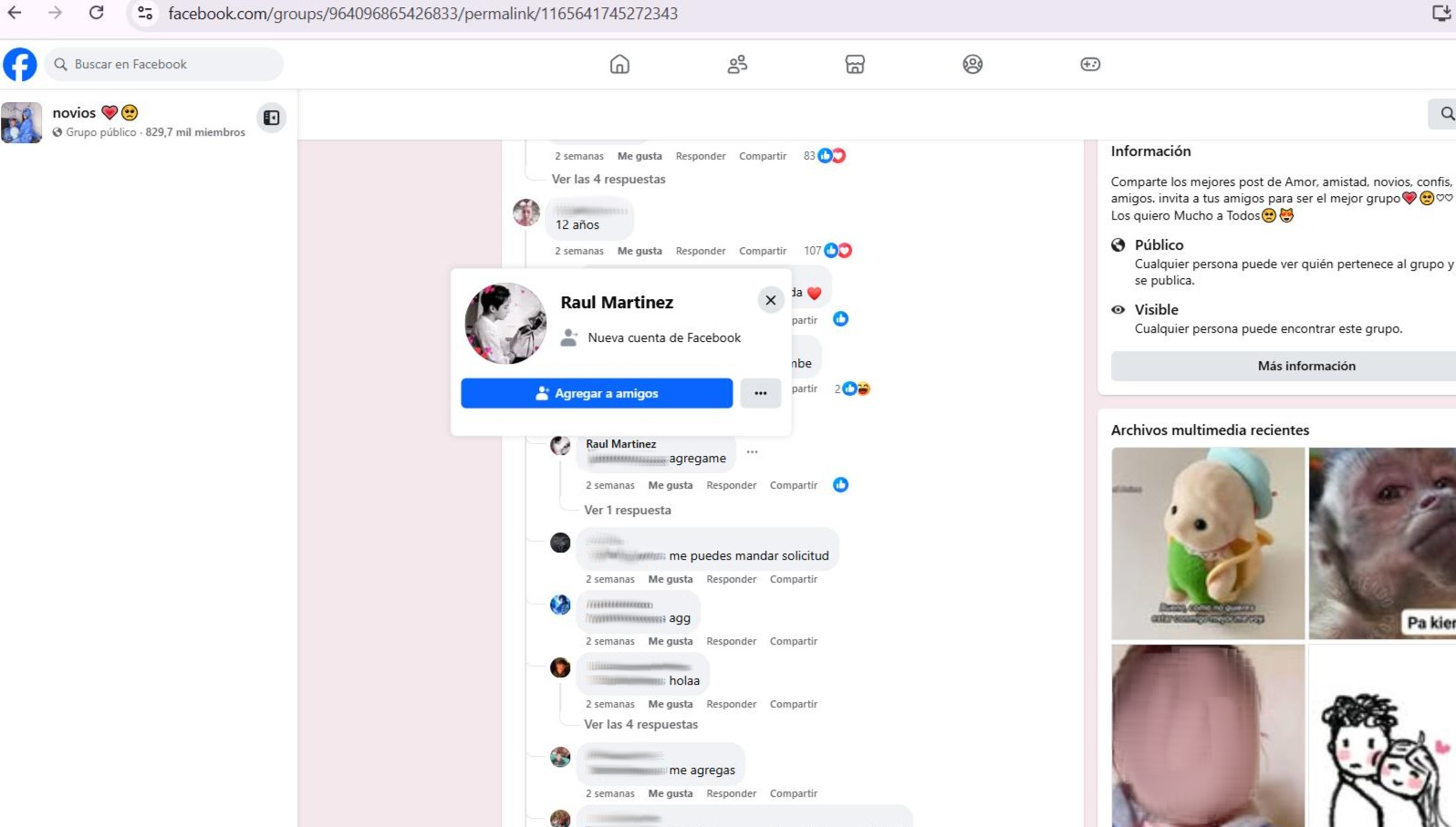Open more options in Raul Martinez popup
This screenshot has height=827, width=1456.
point(761,394)
